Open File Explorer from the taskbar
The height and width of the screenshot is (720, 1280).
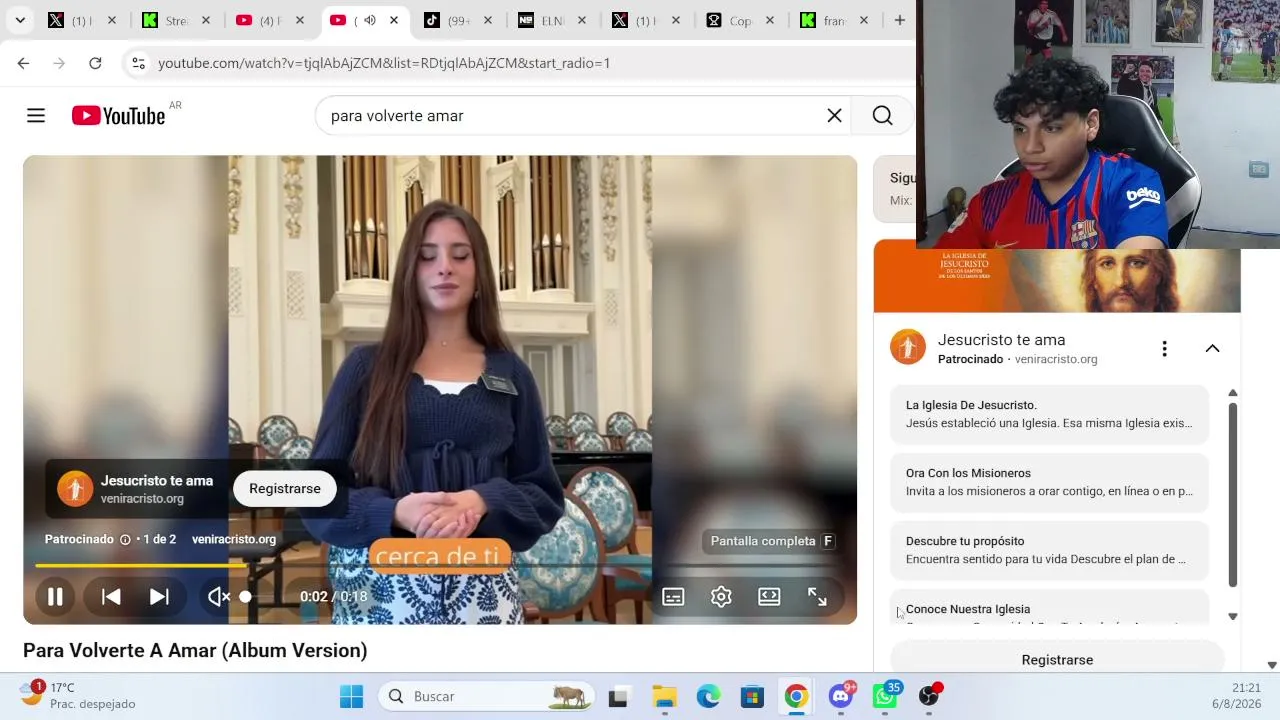click(x=664, y=696)
